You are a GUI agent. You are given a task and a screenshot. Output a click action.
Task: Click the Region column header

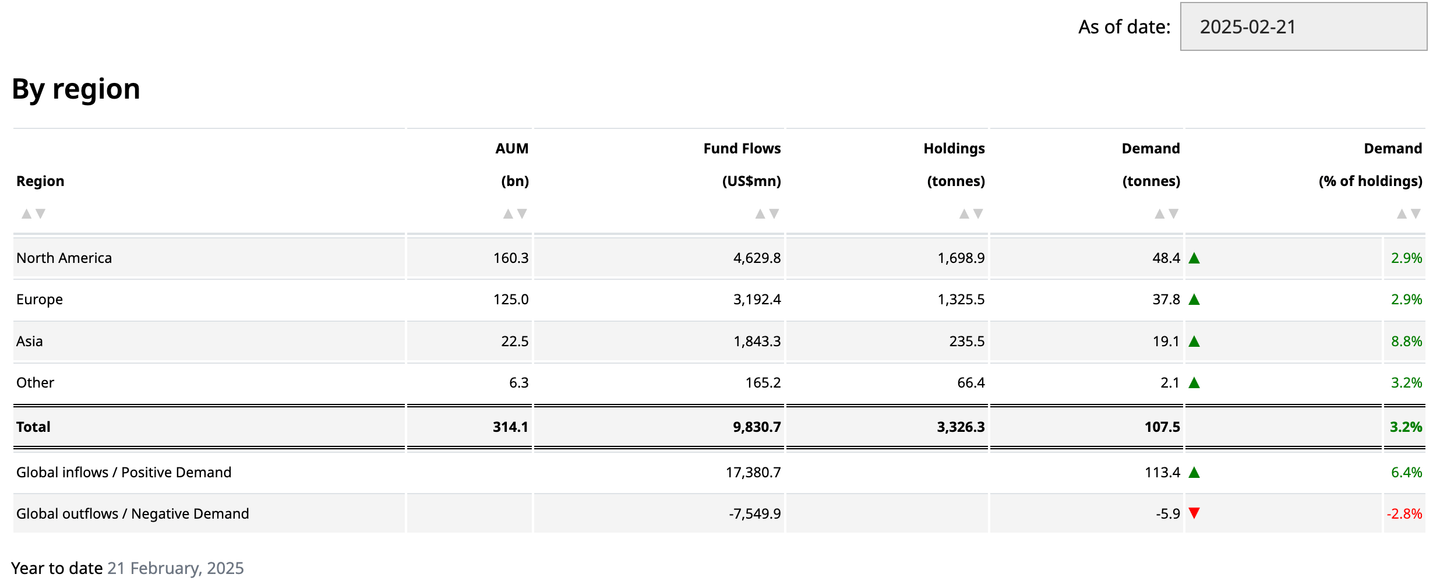pyautogui.click(x=40, y=181)
